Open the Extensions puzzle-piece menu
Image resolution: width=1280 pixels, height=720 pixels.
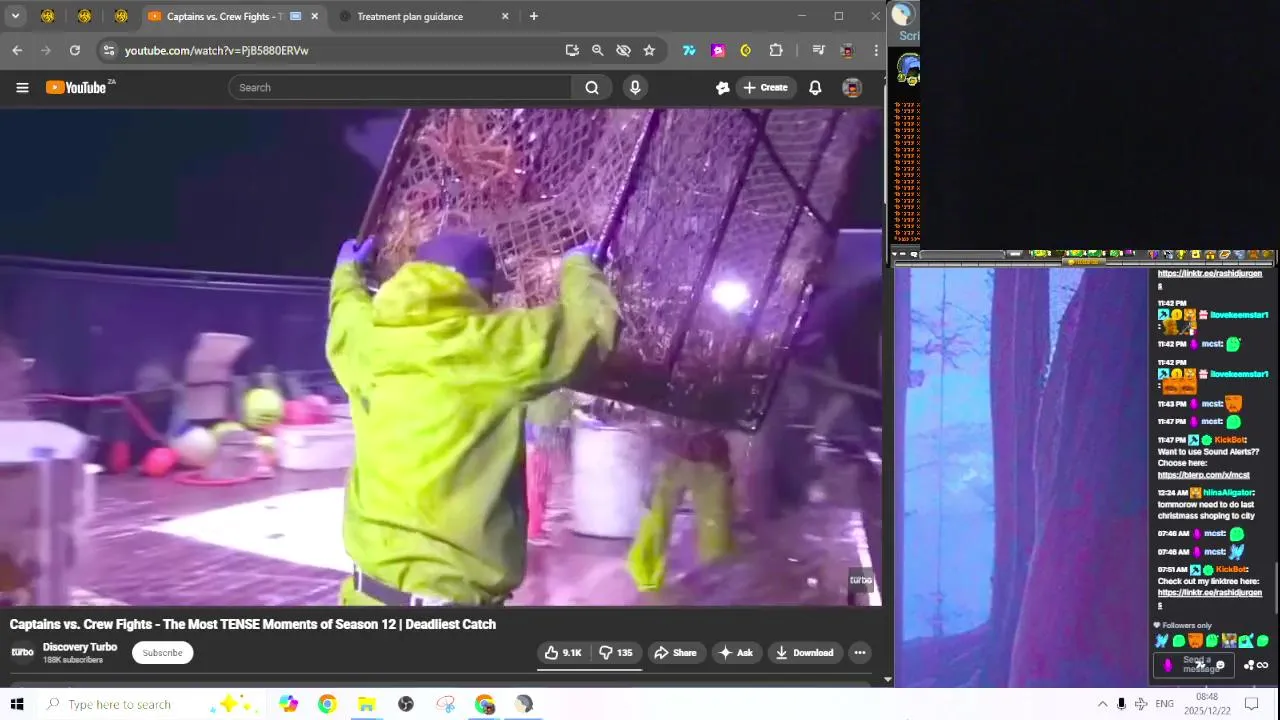(776, 50)
